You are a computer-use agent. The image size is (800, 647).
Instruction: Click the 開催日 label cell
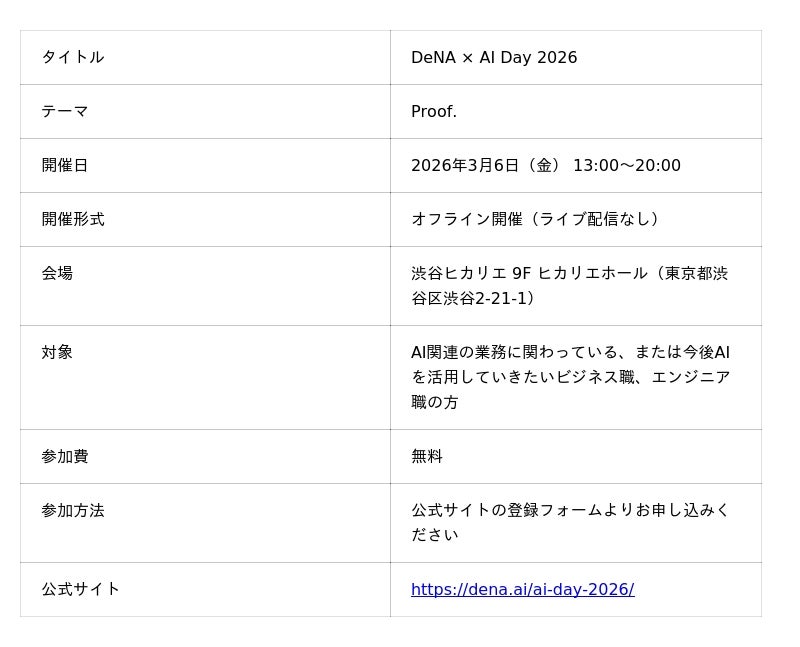point(65,165)
